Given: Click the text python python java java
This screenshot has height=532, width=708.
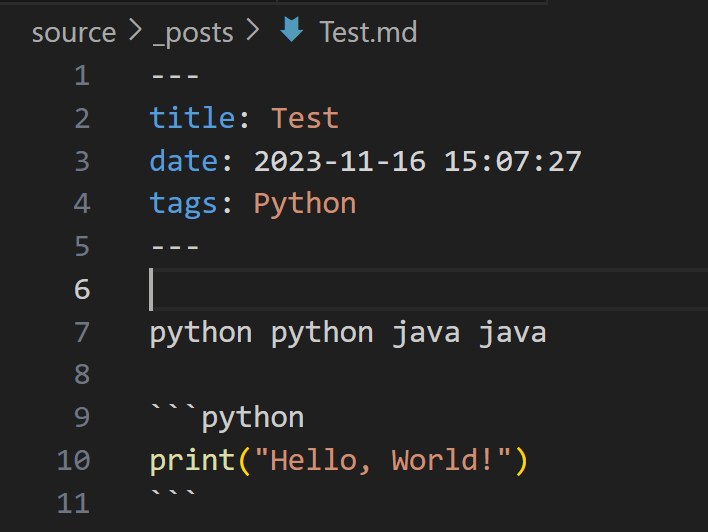Looking at the screenshot, I should pyautogui.click(x=348, y=332).
